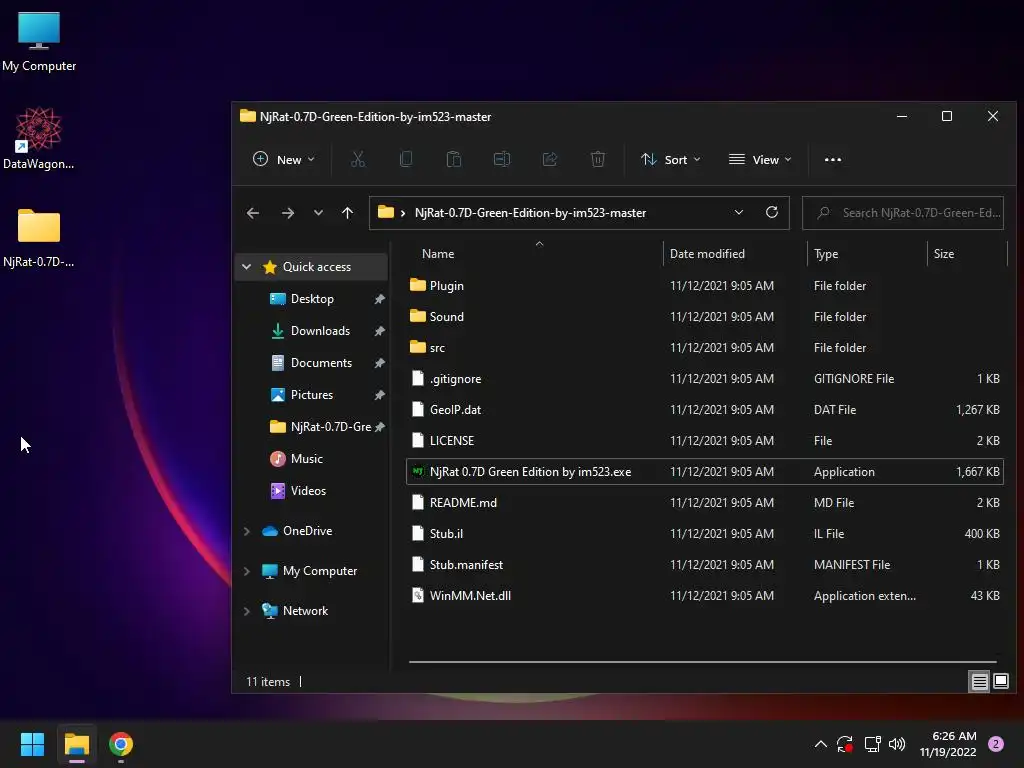Click the Search NjRat folder box
The height and width of the screenshot is (768, 1024).
pyautogui.click(x=903, y=213)
